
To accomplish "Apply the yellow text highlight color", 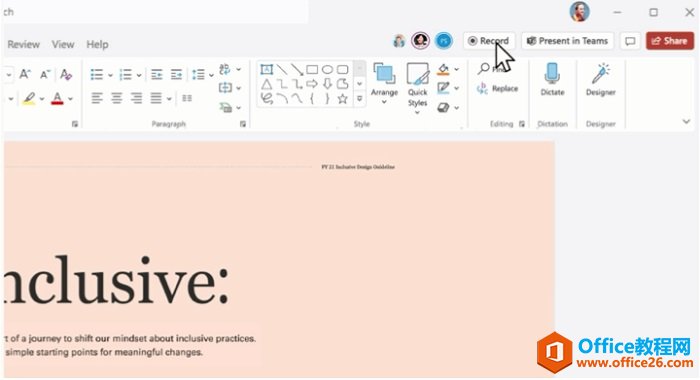I will pos(29,98).
